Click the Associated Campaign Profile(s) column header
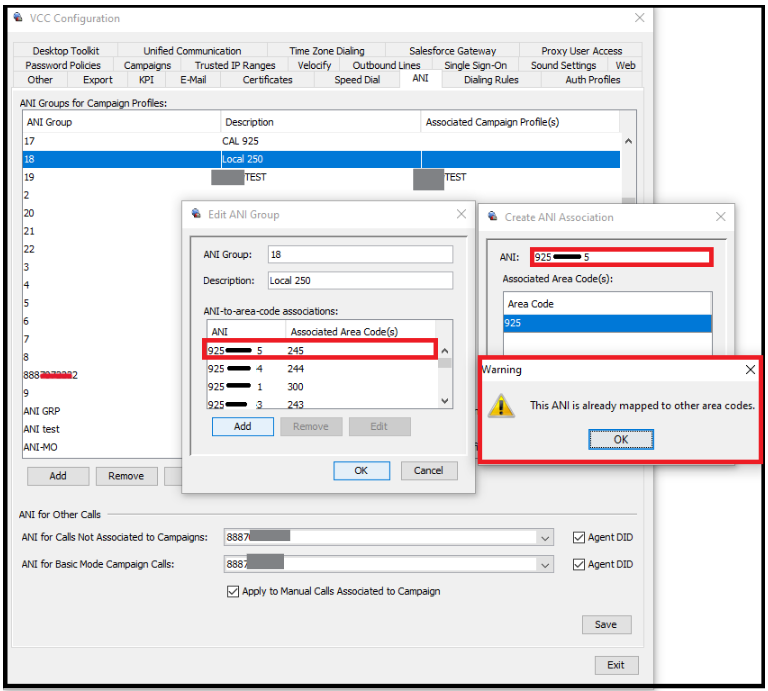The image size is (768, 691). (520, 122)
